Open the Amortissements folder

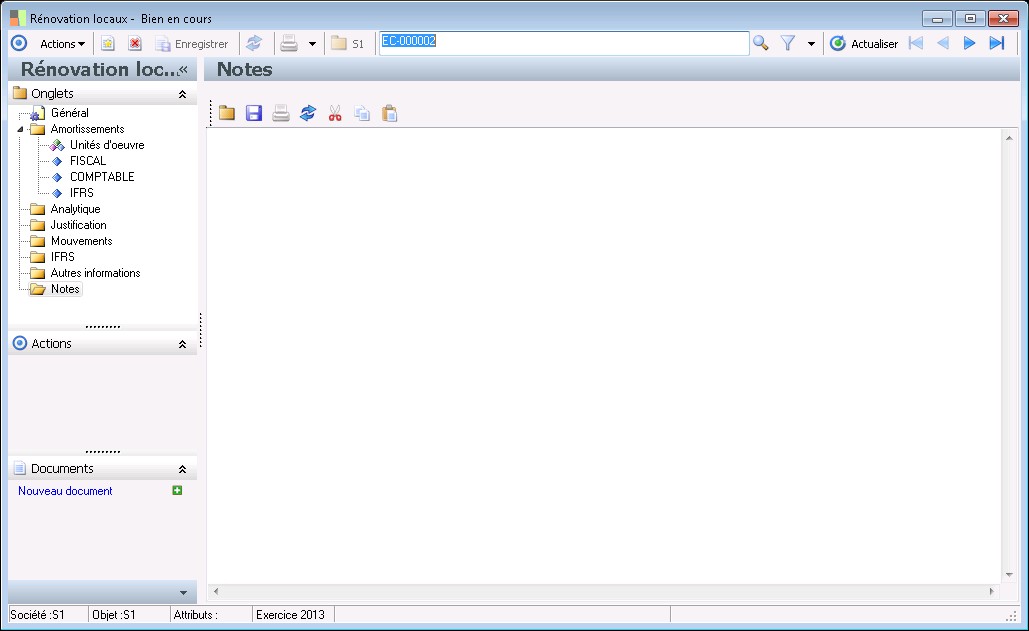87,129
